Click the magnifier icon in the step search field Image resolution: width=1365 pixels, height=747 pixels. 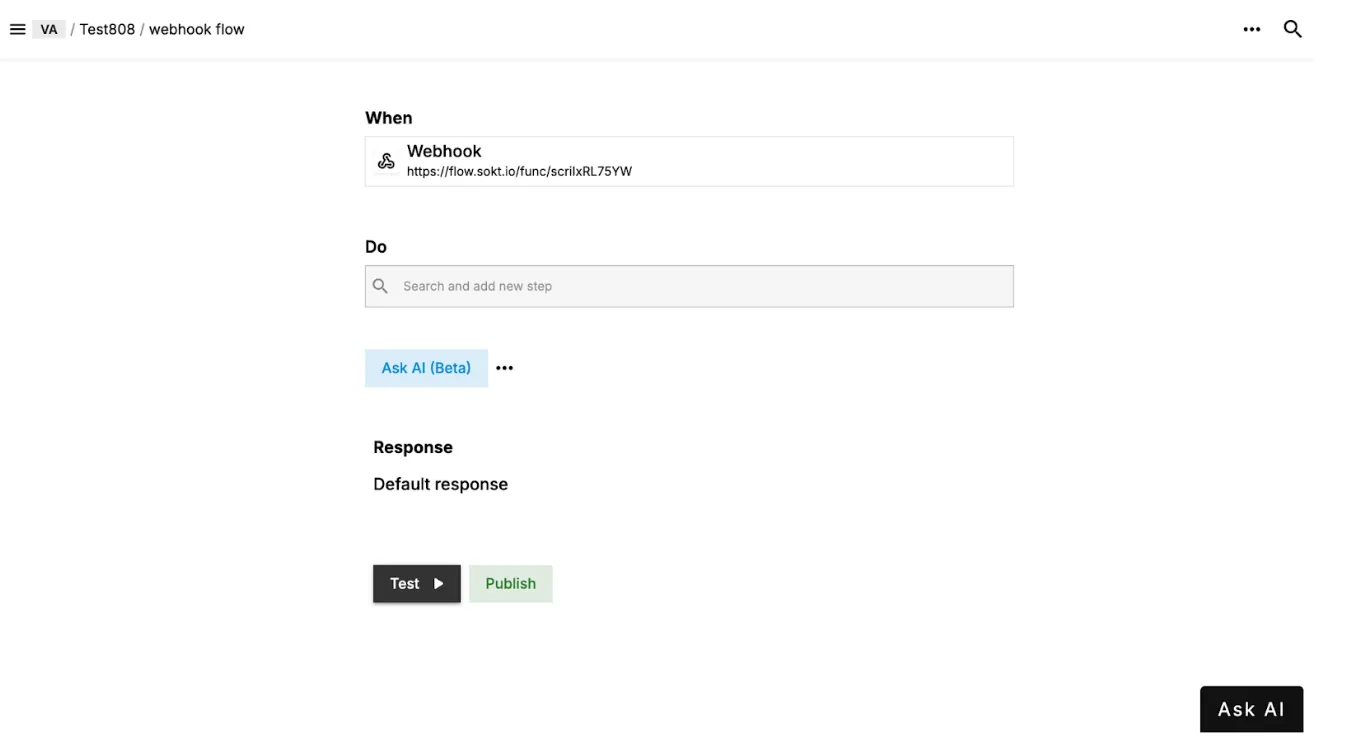point(380,286)
